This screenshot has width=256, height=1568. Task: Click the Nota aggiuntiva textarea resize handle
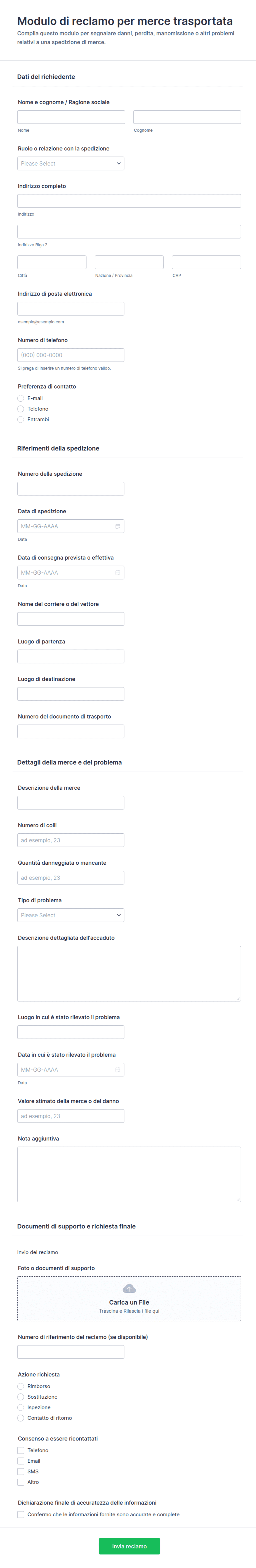click(238, 1199)
